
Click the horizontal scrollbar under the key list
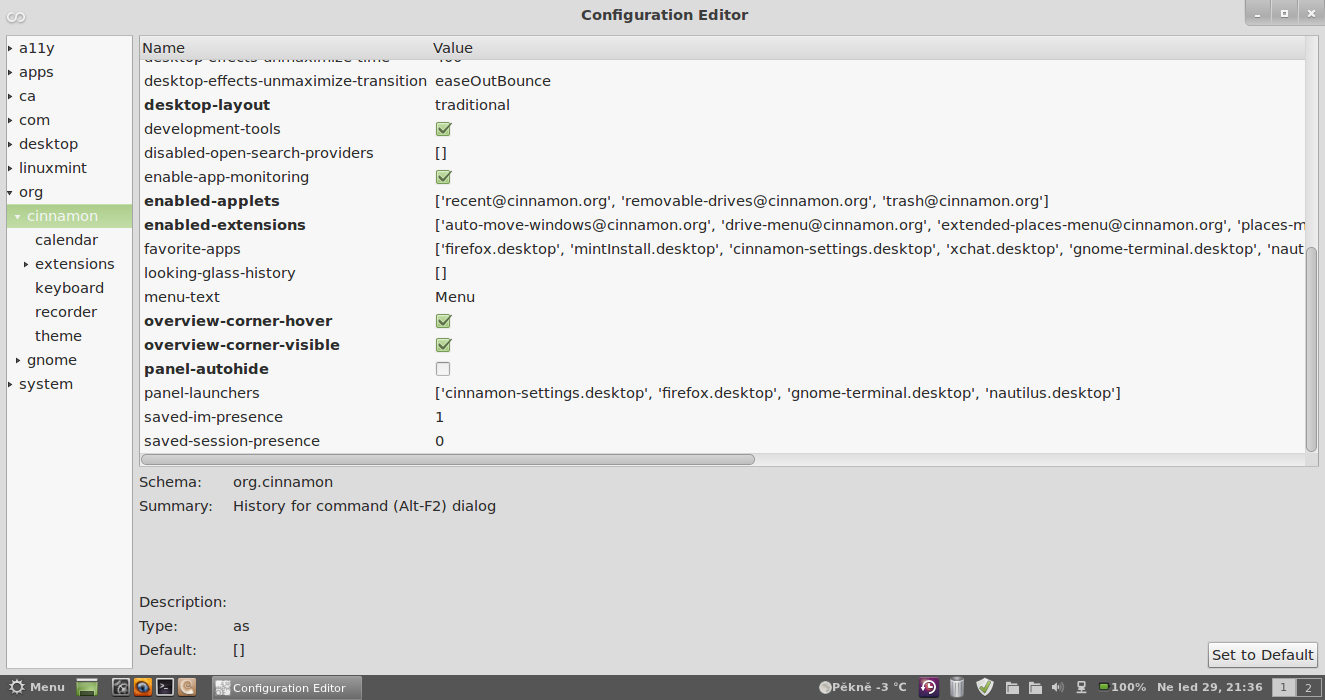(x=447, y=460)
